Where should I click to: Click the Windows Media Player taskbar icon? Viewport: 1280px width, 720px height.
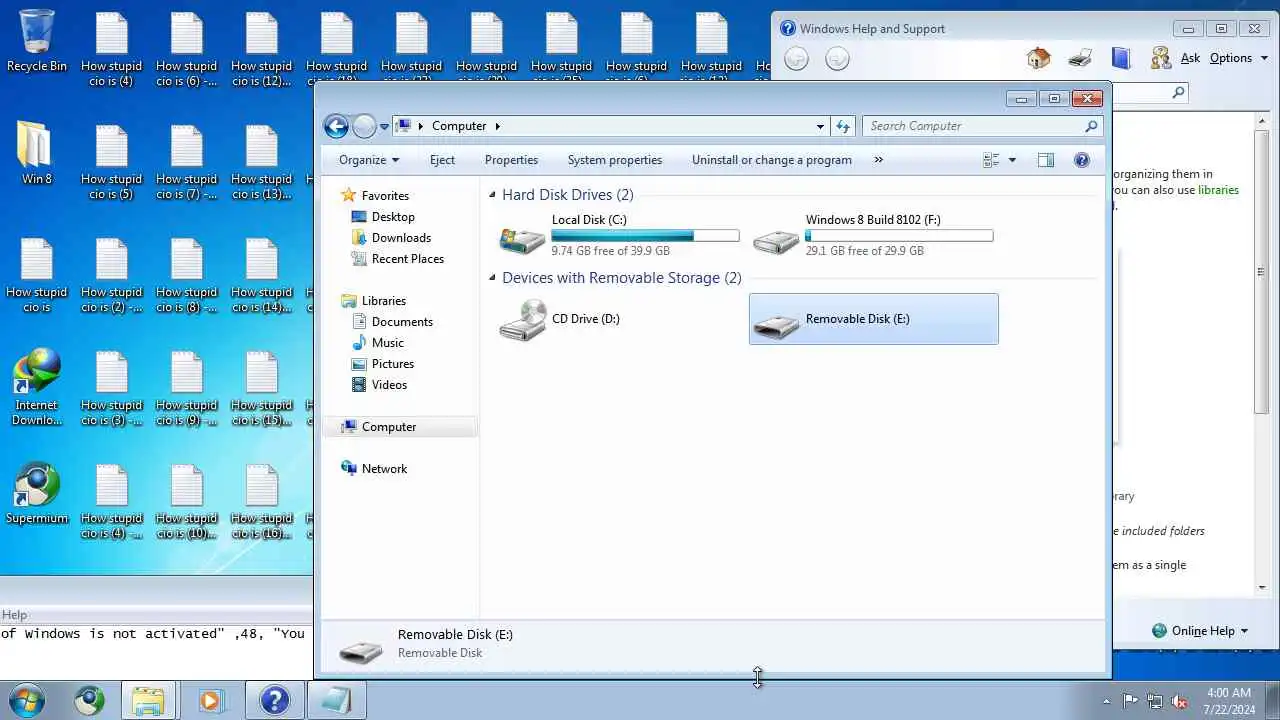pos(211,700)
